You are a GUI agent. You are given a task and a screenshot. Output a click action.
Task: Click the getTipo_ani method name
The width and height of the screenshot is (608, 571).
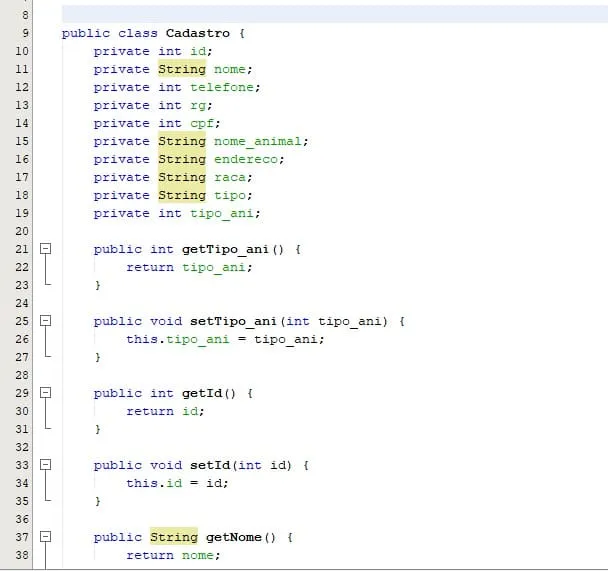(225, 249)
